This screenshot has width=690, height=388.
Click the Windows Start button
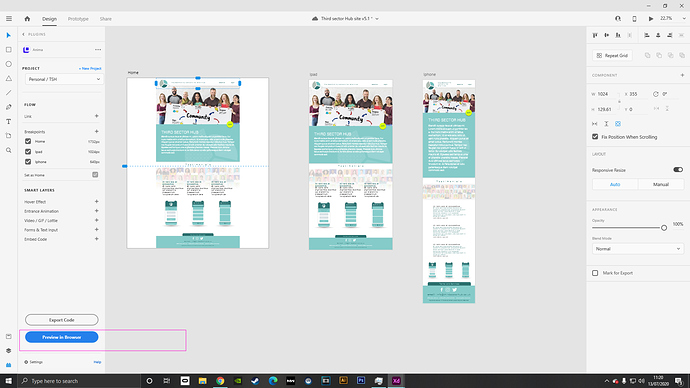point(9,381)
